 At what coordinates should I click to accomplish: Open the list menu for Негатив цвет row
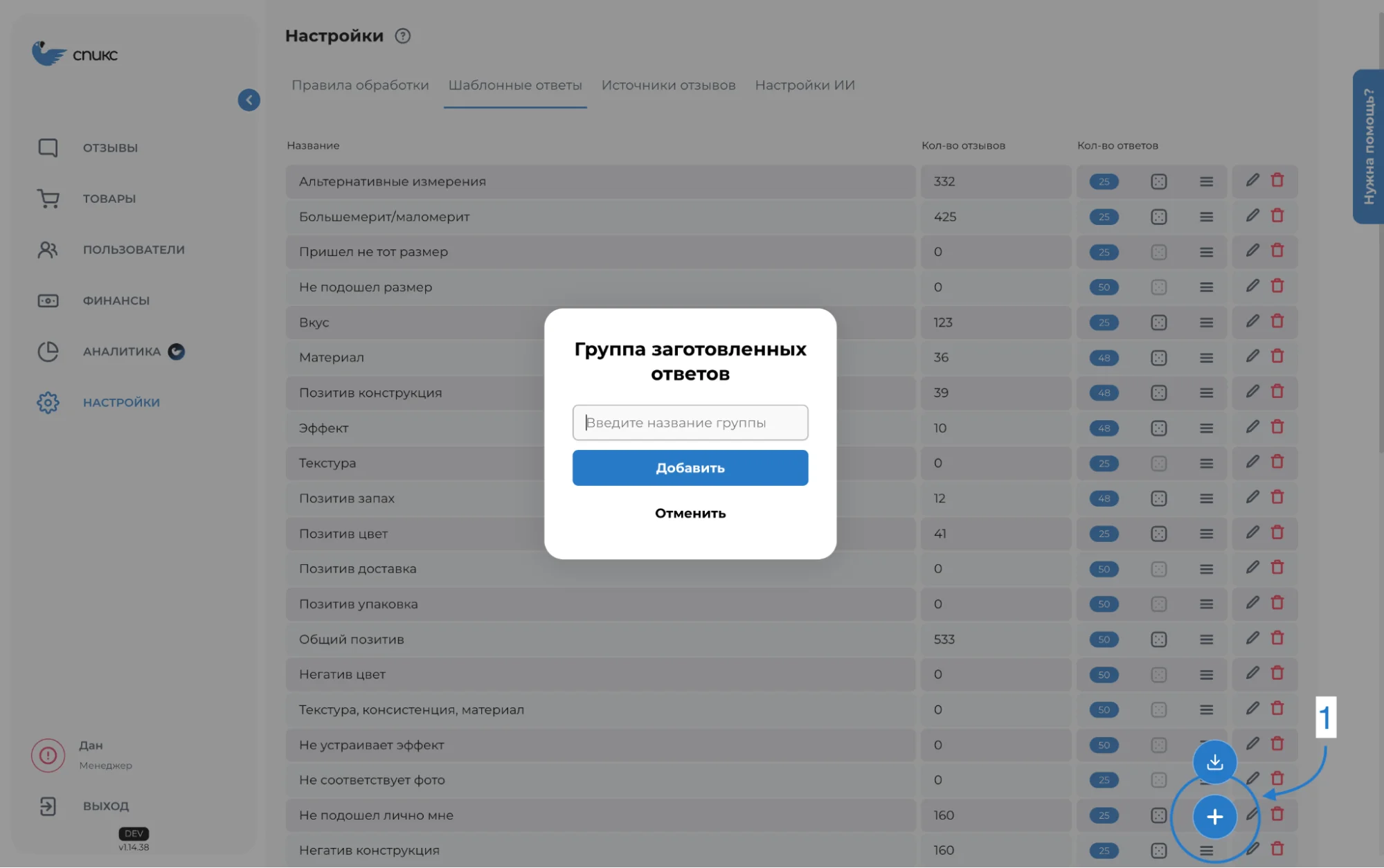pos(1206,675)
